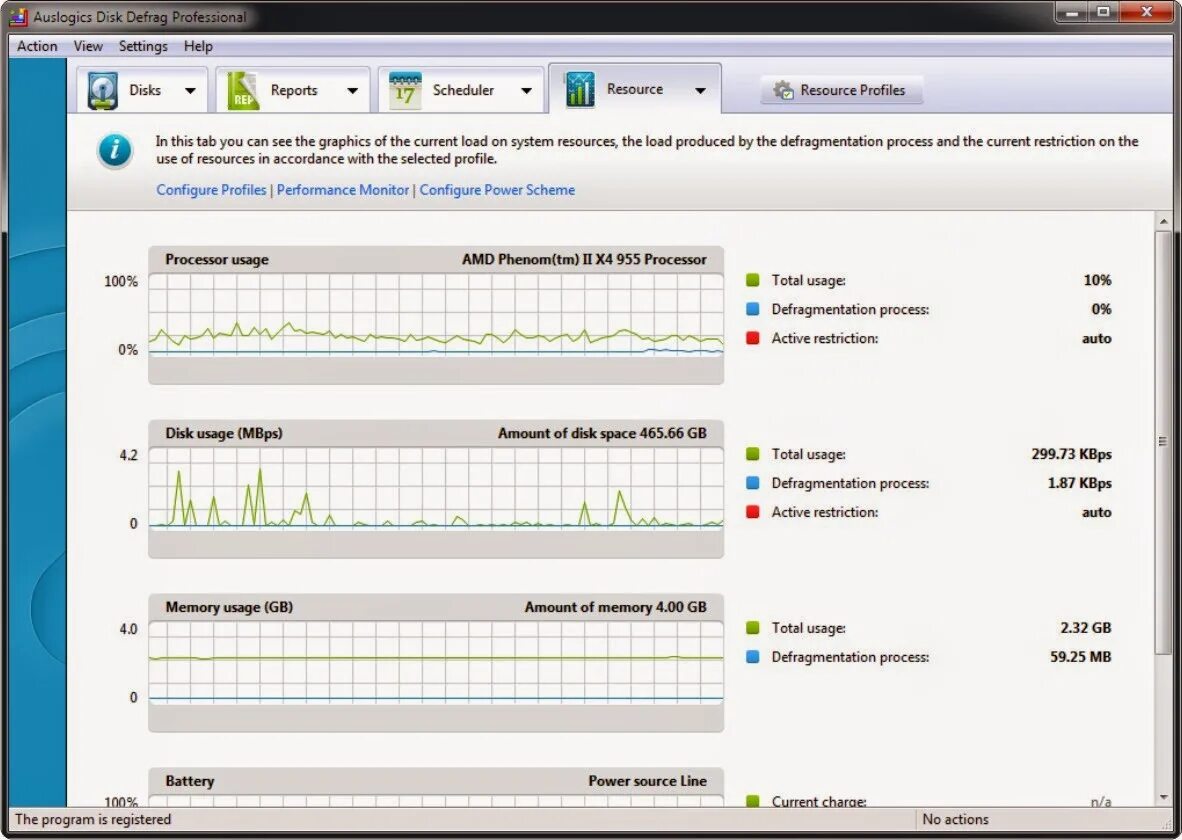Open the Performance Monitor link

pyautogui.click(x=342, y=190)
